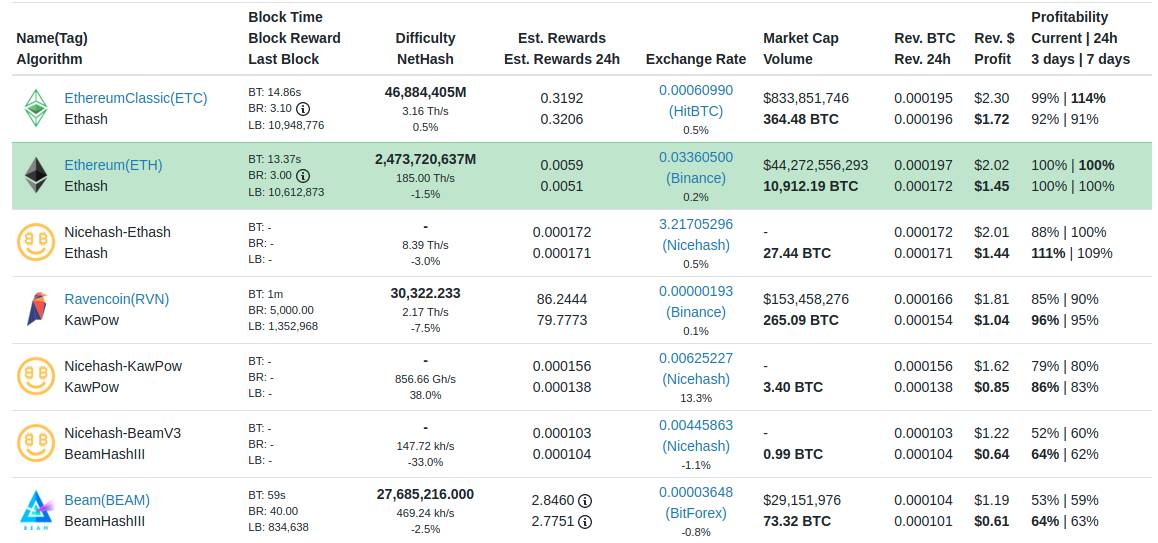The image size is (1158, 543).
Task: Click the EthereumClassic coin logo icon
Action: (x=36, y=108)
